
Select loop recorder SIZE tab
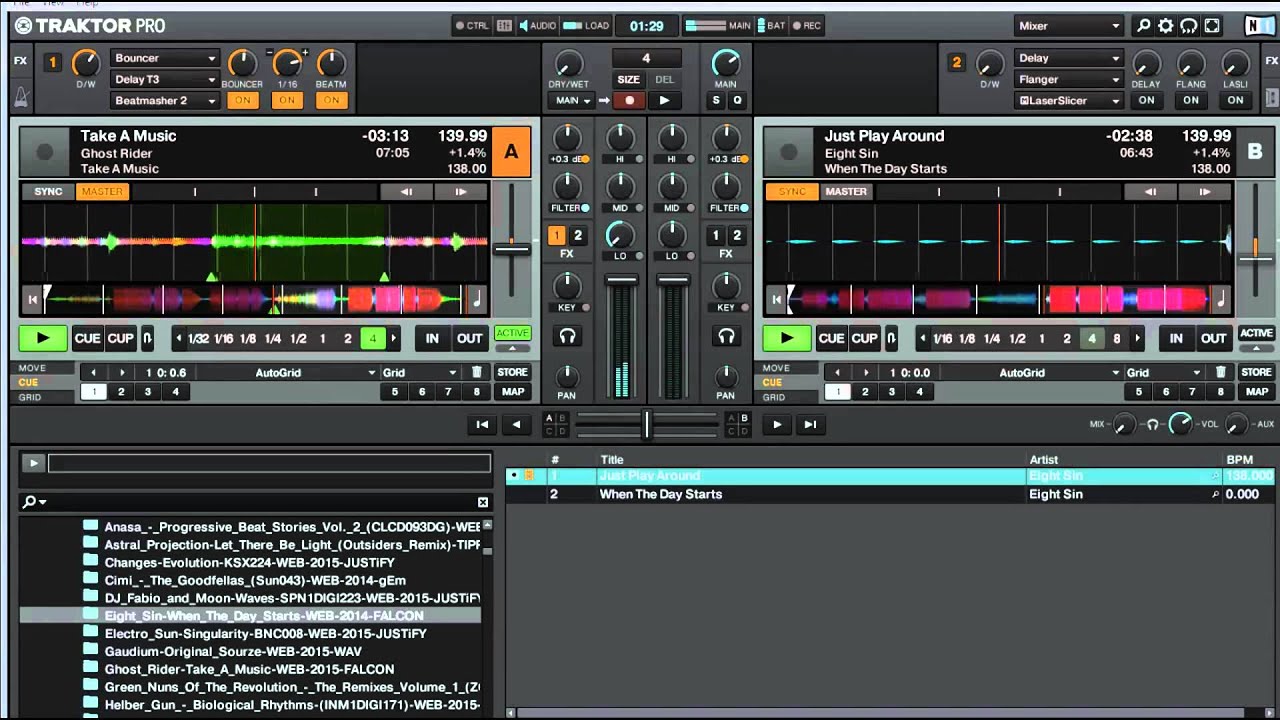click(x=628, y=79)
